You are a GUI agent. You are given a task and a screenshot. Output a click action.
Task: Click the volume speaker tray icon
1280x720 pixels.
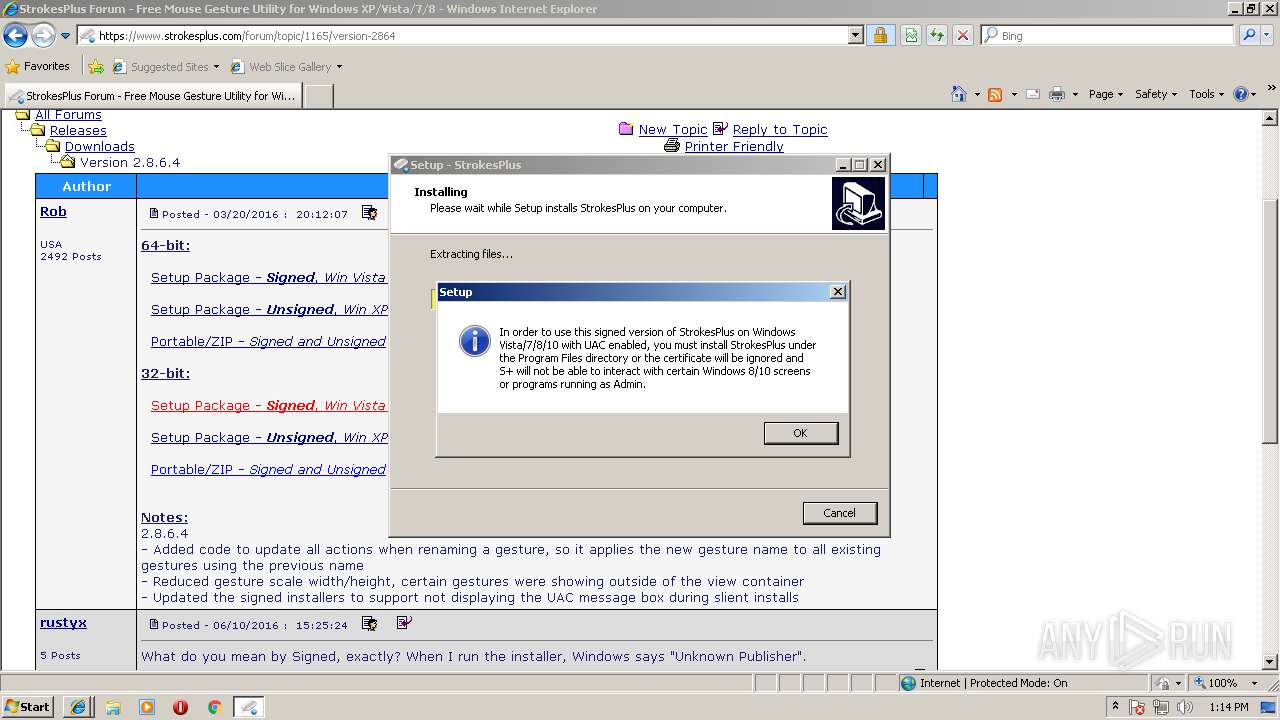[1183, 707]
